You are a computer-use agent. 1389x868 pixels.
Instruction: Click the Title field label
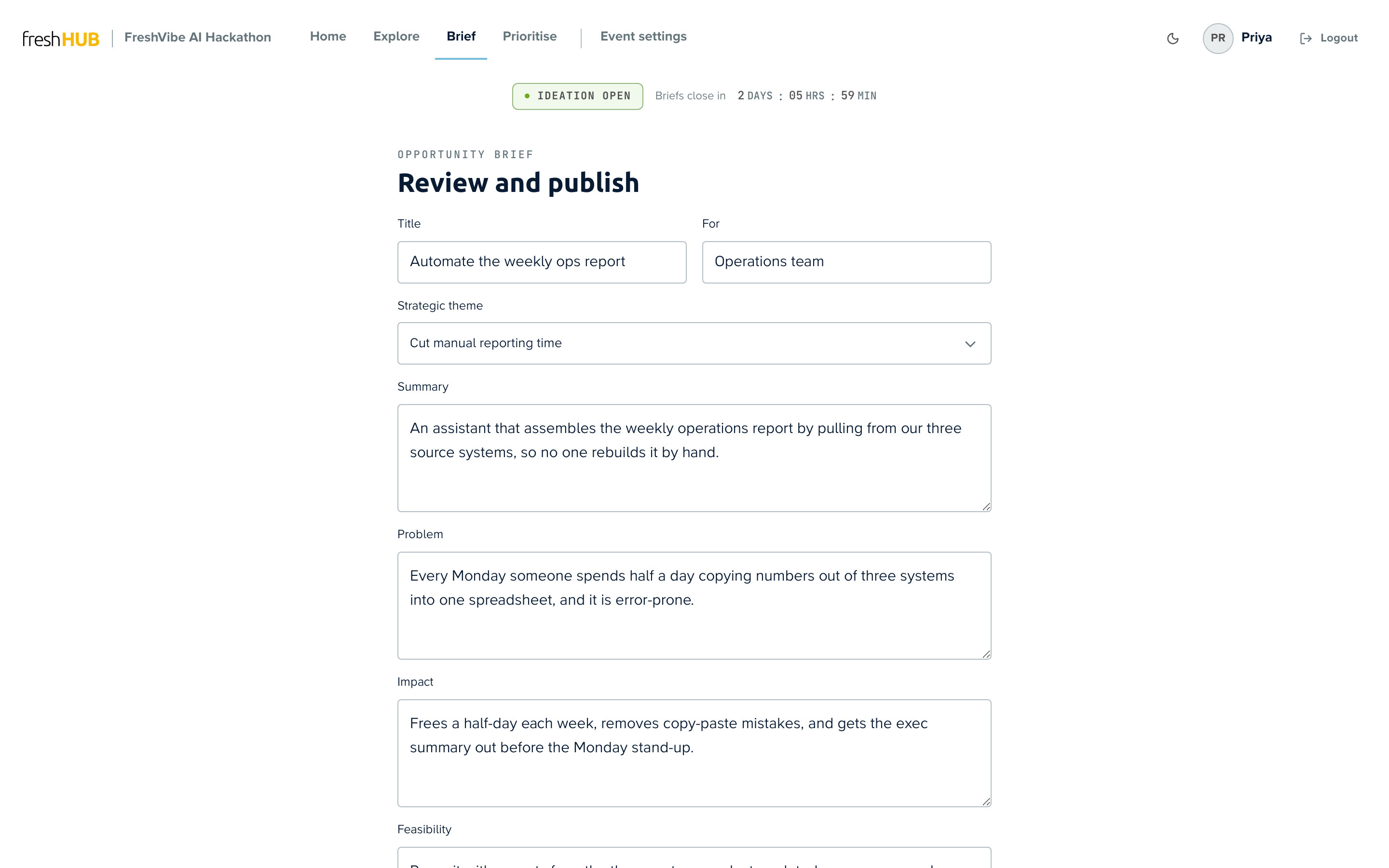(x=409, y=223)
